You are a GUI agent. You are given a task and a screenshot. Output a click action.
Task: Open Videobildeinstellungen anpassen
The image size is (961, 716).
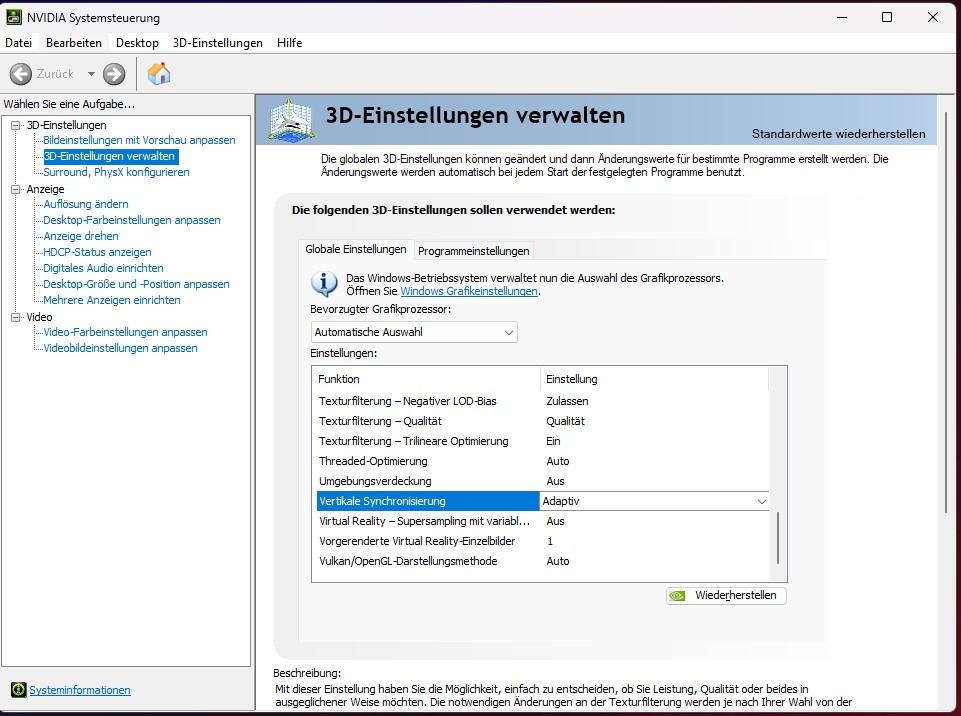click(120, 348)
